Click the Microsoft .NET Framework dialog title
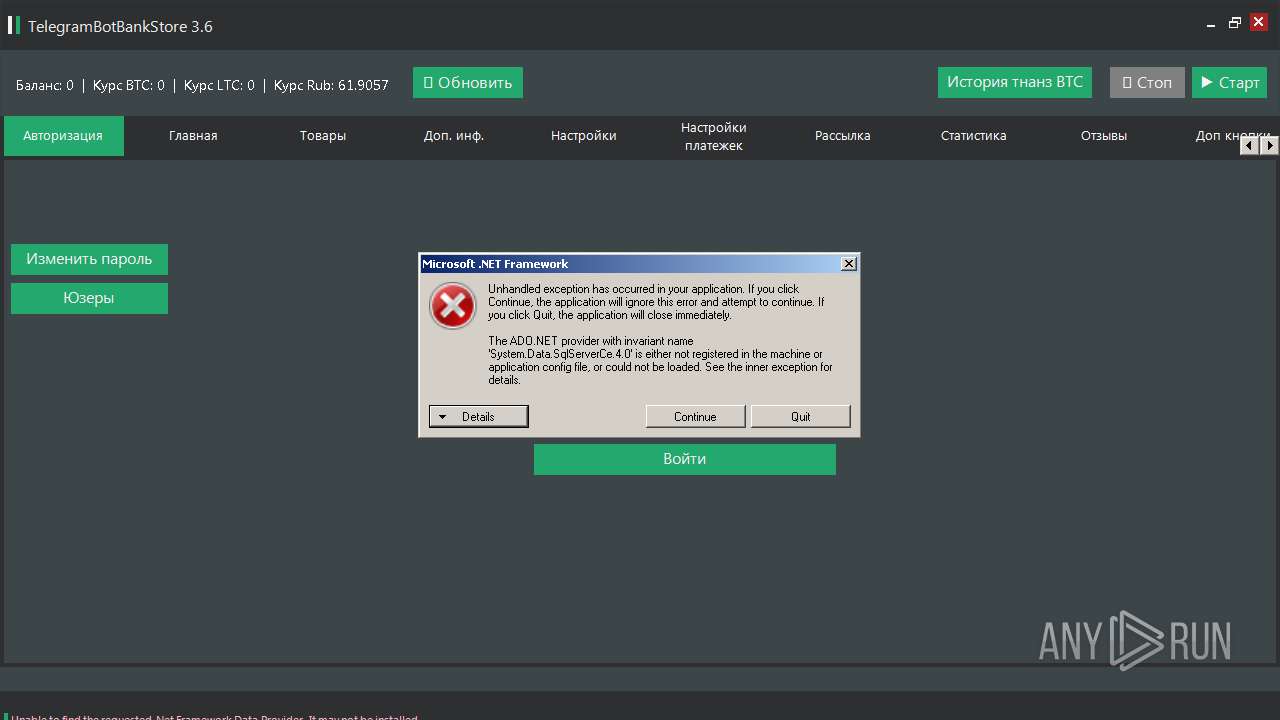This screenshot has width=1280, height=720. (x=495, y=264)
